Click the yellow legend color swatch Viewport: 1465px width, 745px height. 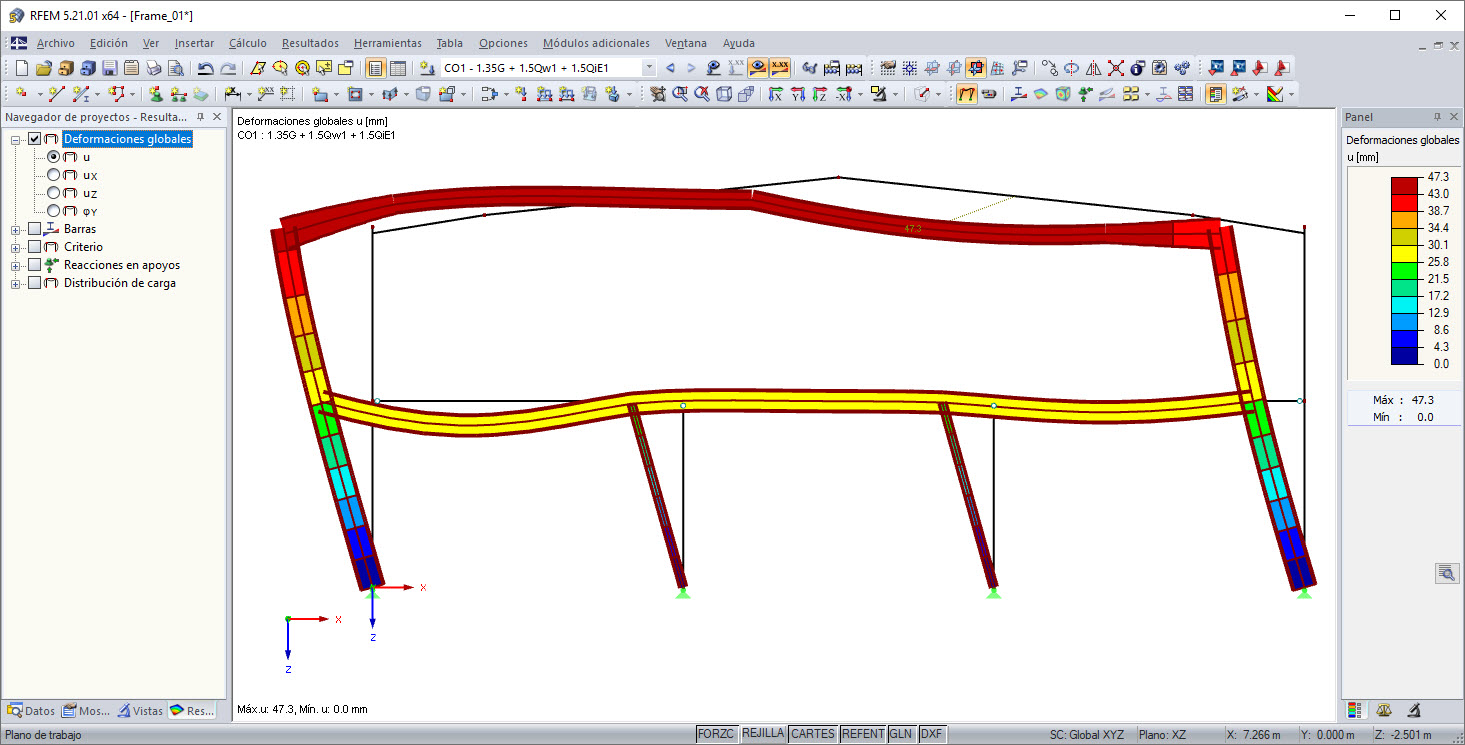[x=1405, y=252]
